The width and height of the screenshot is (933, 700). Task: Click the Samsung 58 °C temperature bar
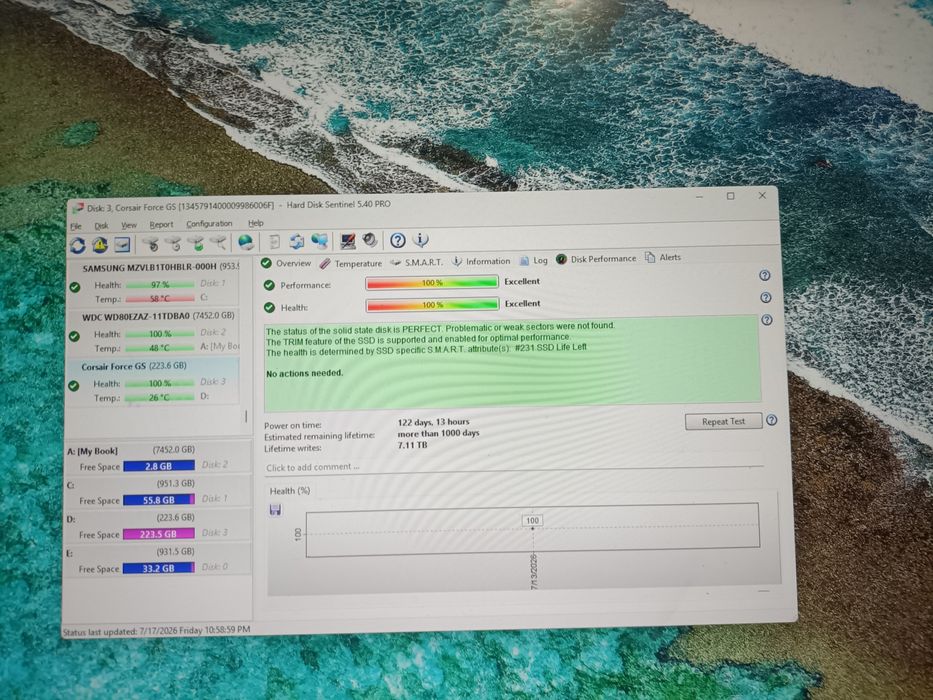[x=160, y=299]
